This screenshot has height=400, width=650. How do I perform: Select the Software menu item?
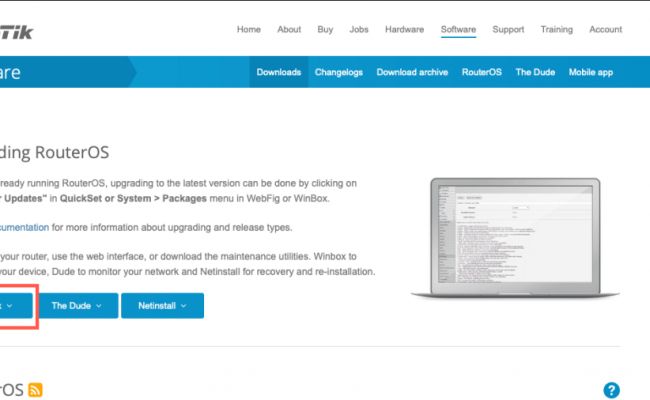coord(458,29)
